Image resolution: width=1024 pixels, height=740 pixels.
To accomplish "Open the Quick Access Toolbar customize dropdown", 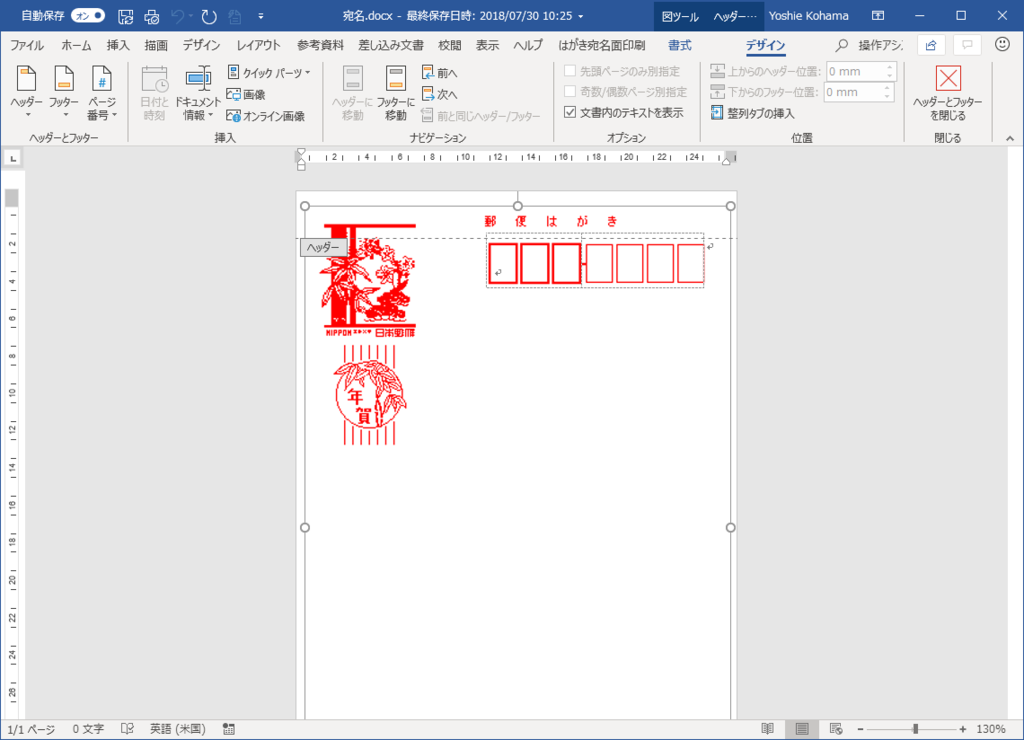I will 261,16.
